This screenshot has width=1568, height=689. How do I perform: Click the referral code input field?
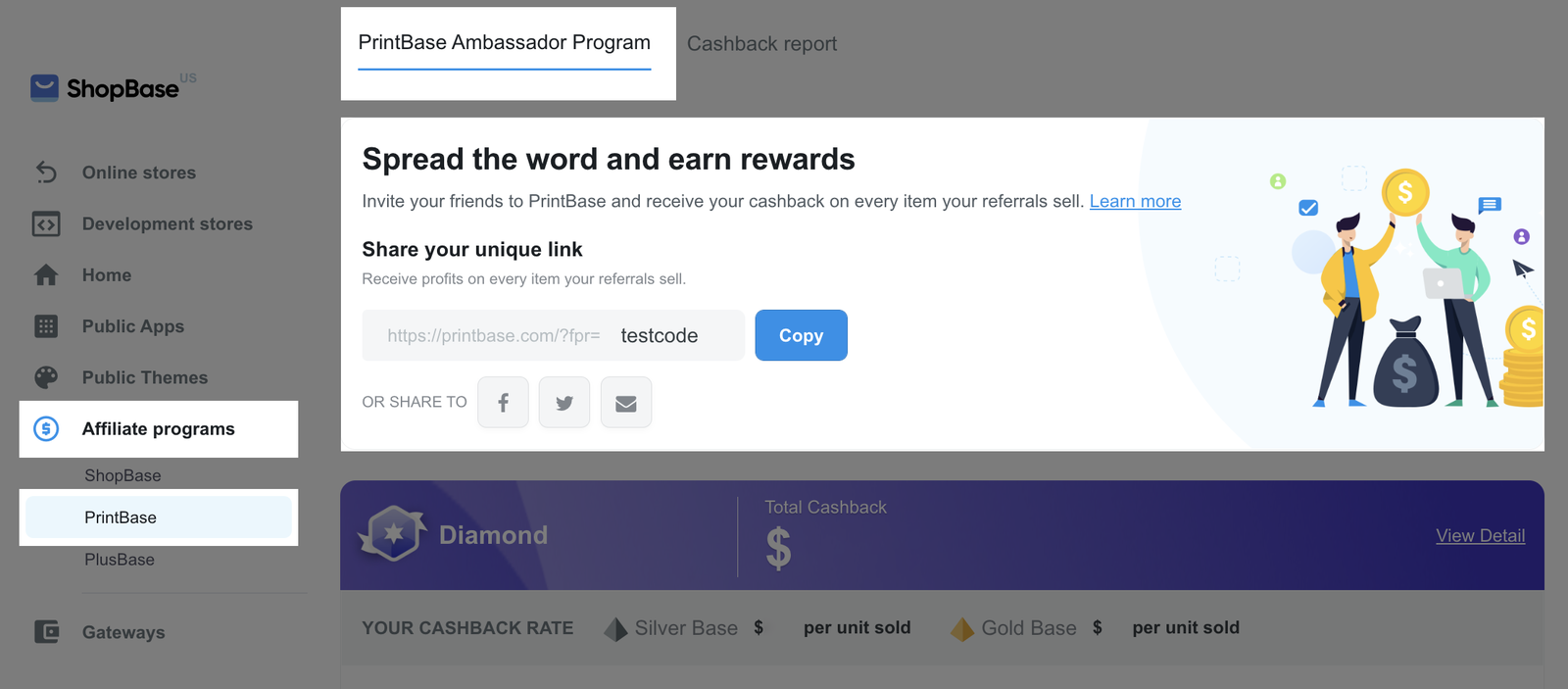[x=674, y=335]
